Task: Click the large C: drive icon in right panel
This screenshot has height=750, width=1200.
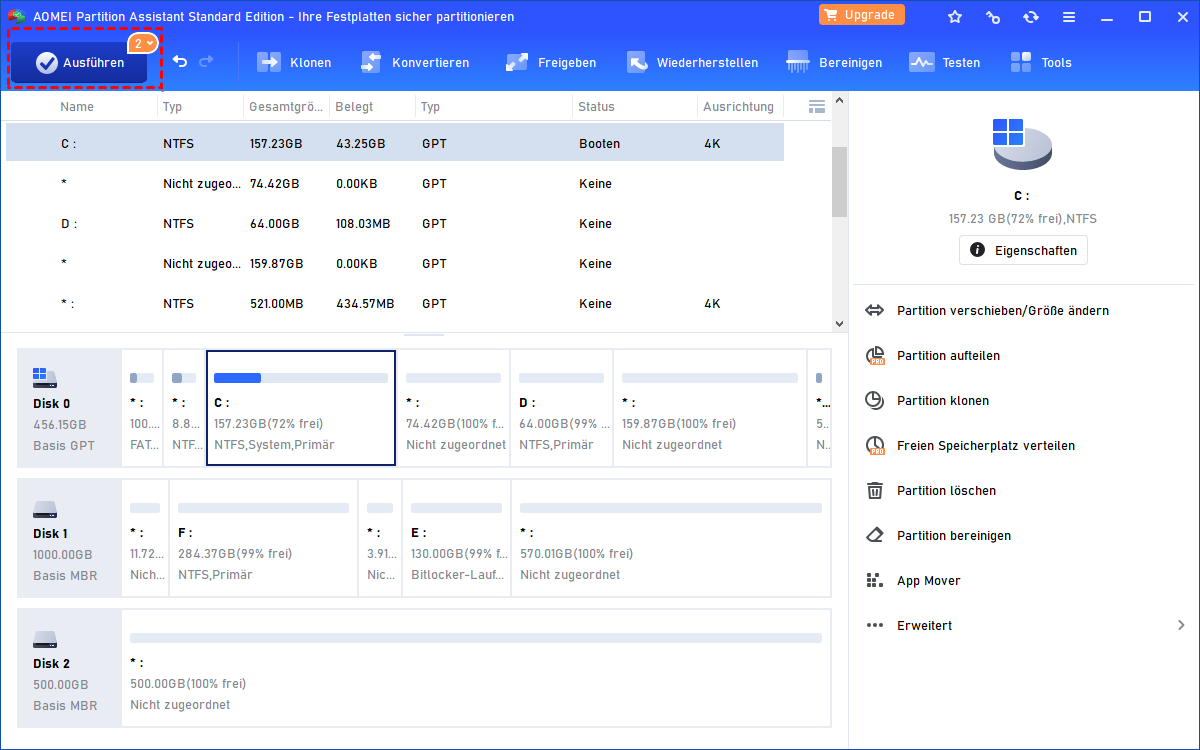Action: pyautogui.click(x=1022, y=144)
